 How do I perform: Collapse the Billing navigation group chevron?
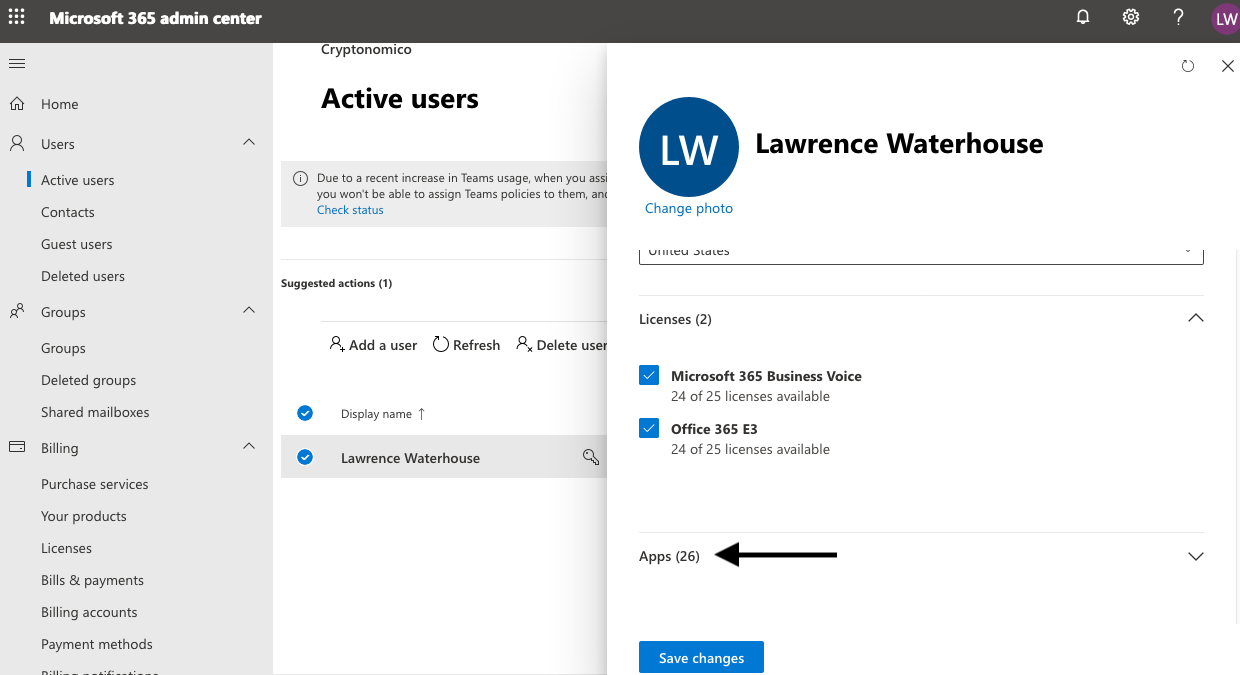tap(249, 447)
